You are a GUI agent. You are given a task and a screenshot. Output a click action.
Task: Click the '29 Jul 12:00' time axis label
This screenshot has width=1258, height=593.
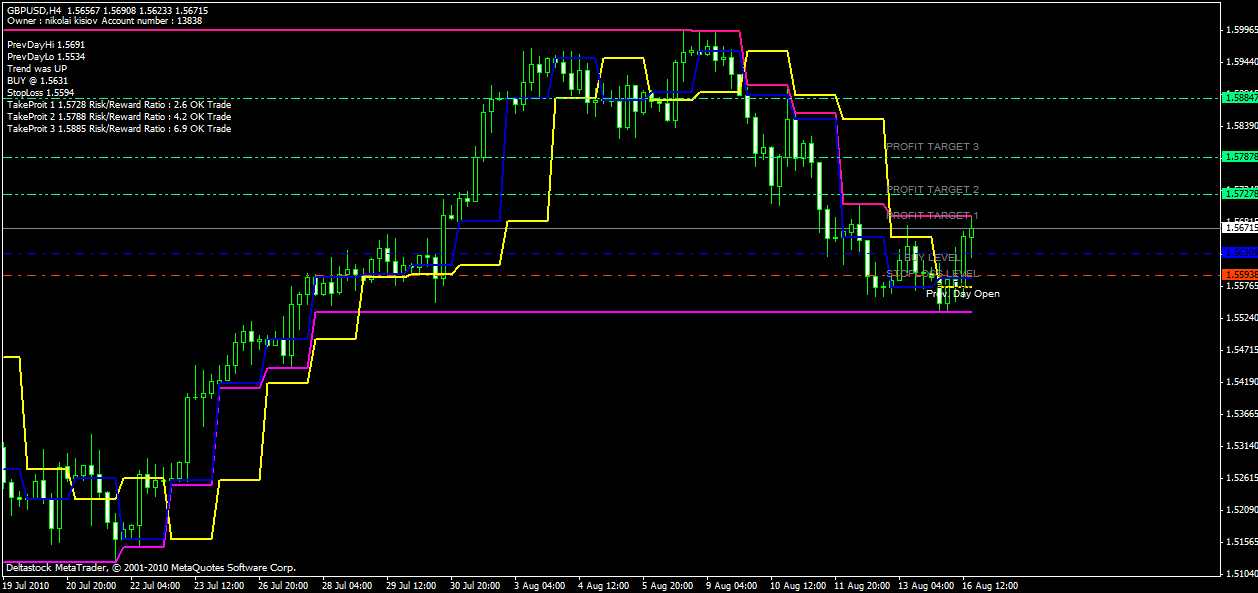[412, 585]
